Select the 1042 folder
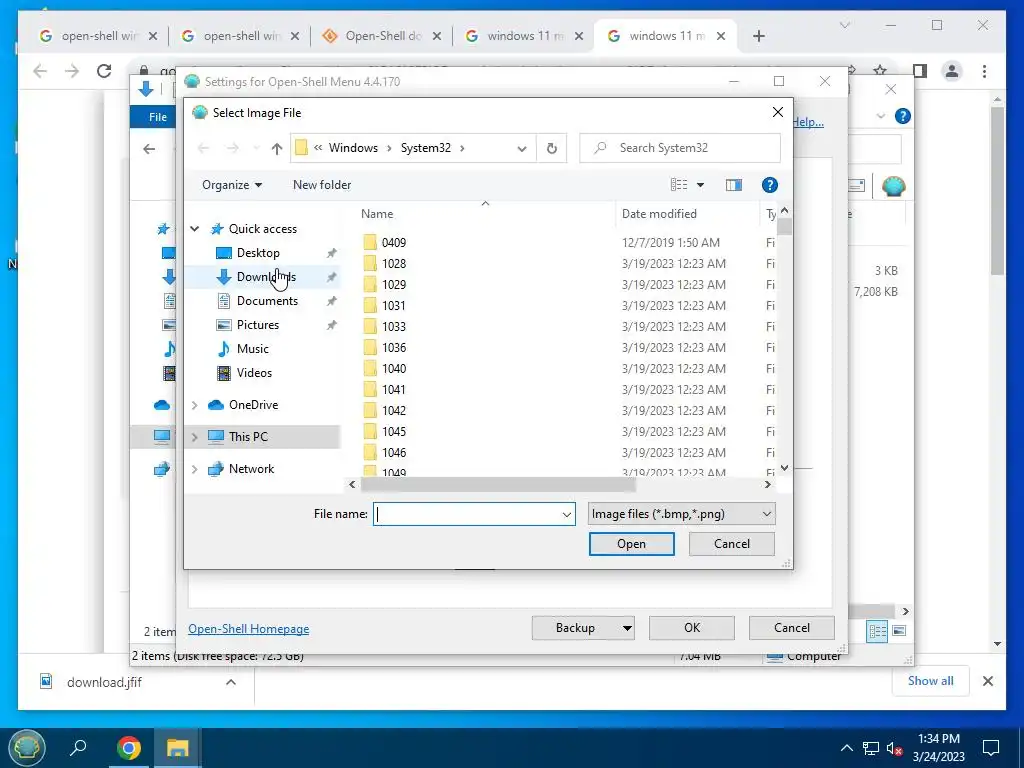 click(394, 411)
